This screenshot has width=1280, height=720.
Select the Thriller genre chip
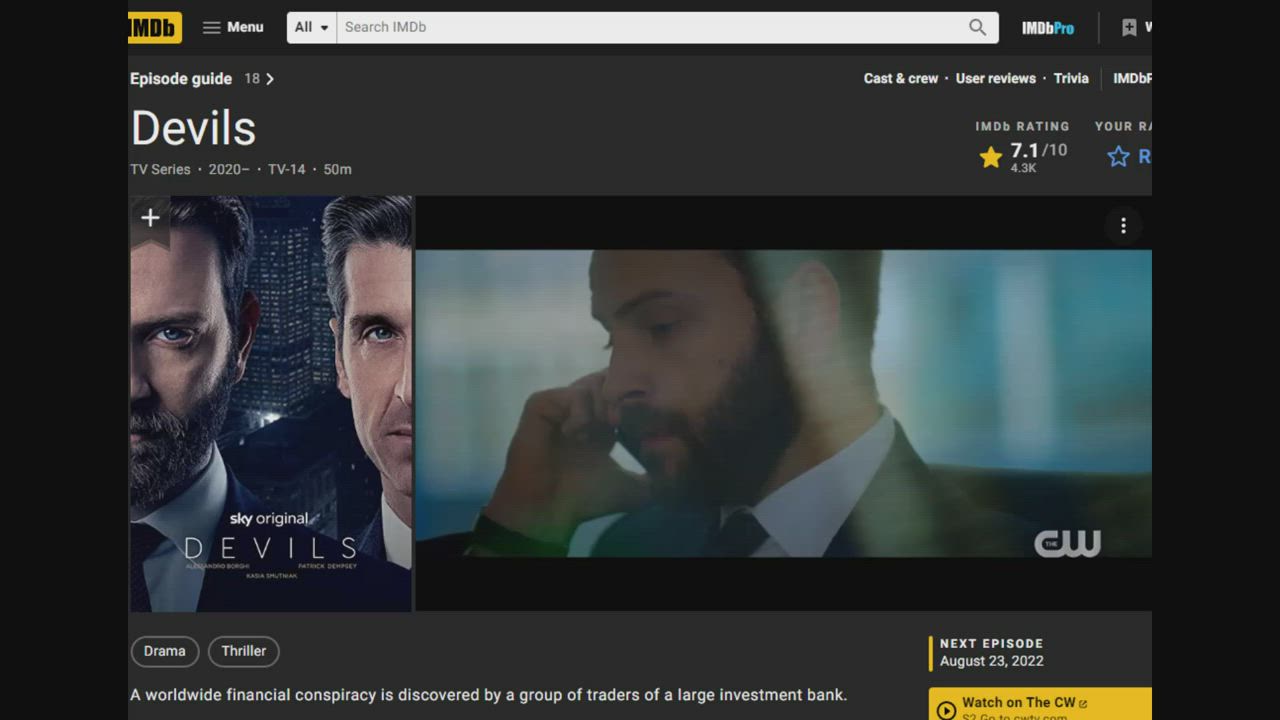click(244, 651)
